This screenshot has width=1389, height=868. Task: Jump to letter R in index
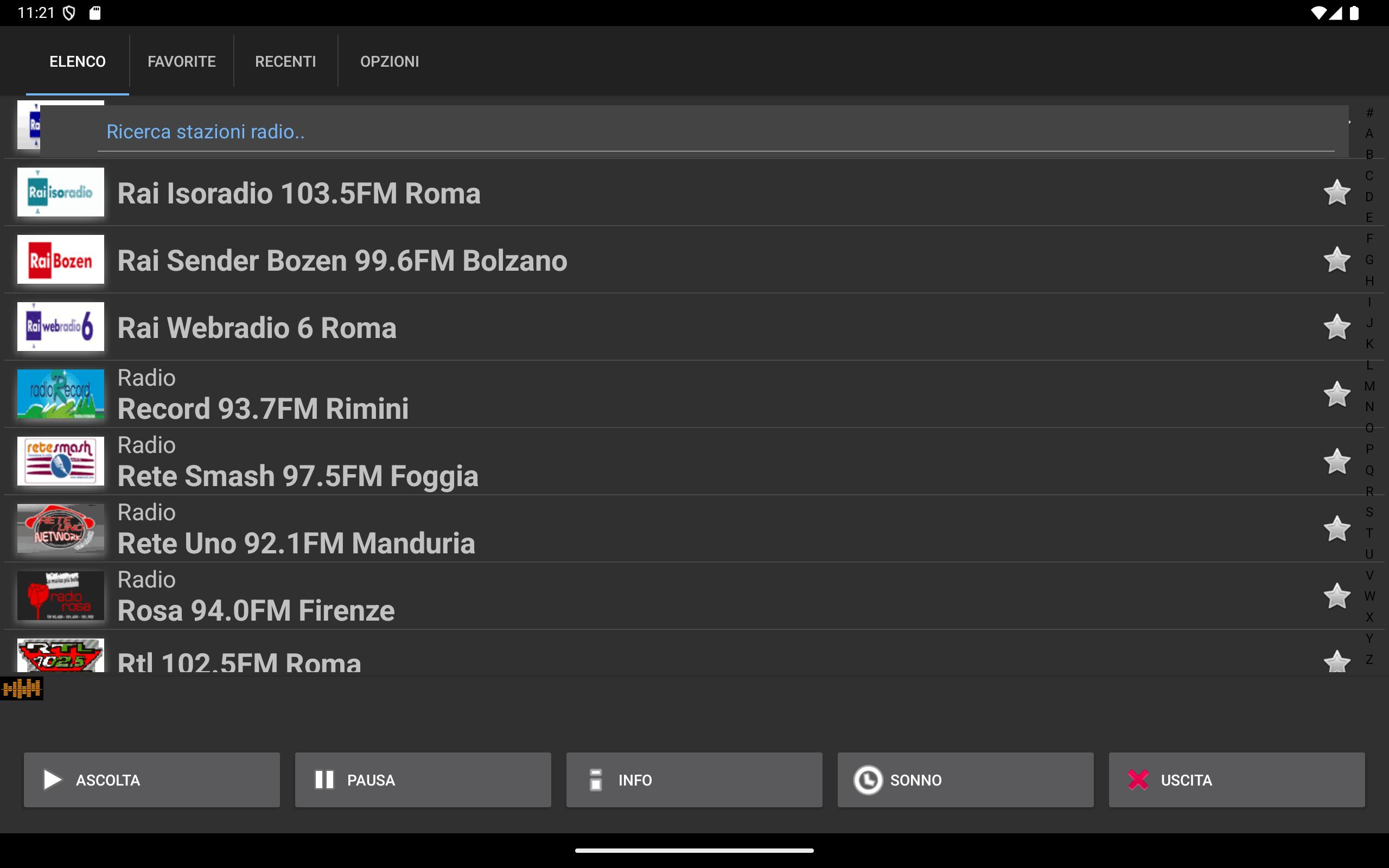pos(1369,492)
